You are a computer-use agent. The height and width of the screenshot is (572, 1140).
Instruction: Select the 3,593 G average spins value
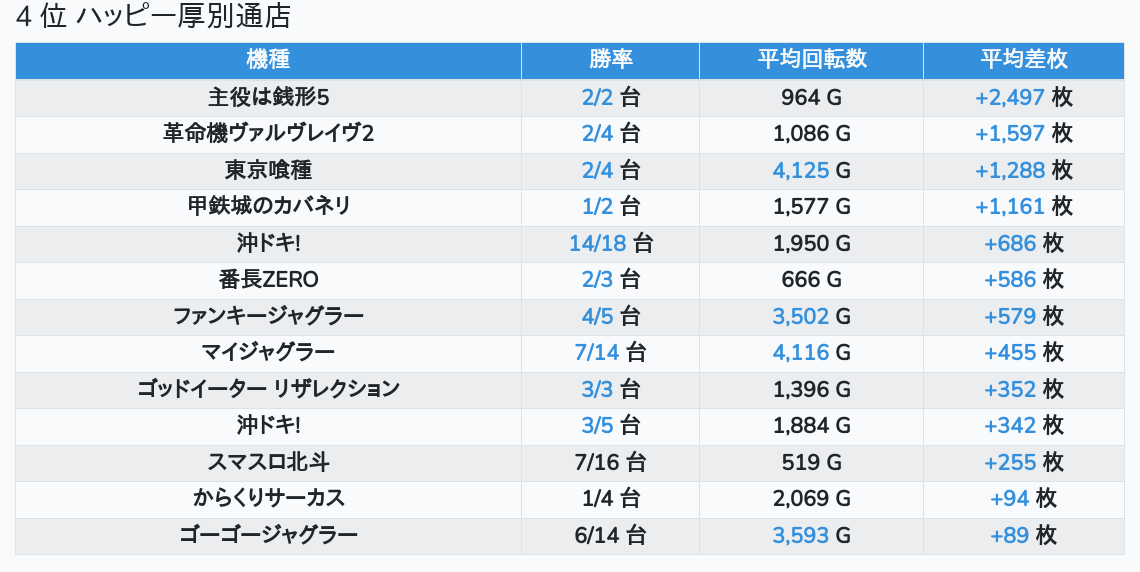pos(811,535)
